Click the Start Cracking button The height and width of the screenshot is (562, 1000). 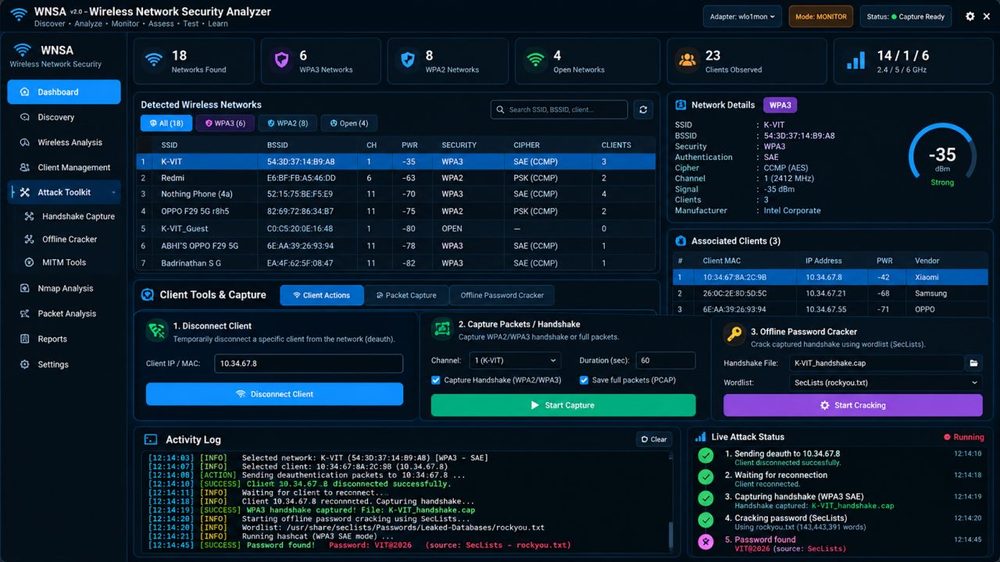(x=853, y=405)
